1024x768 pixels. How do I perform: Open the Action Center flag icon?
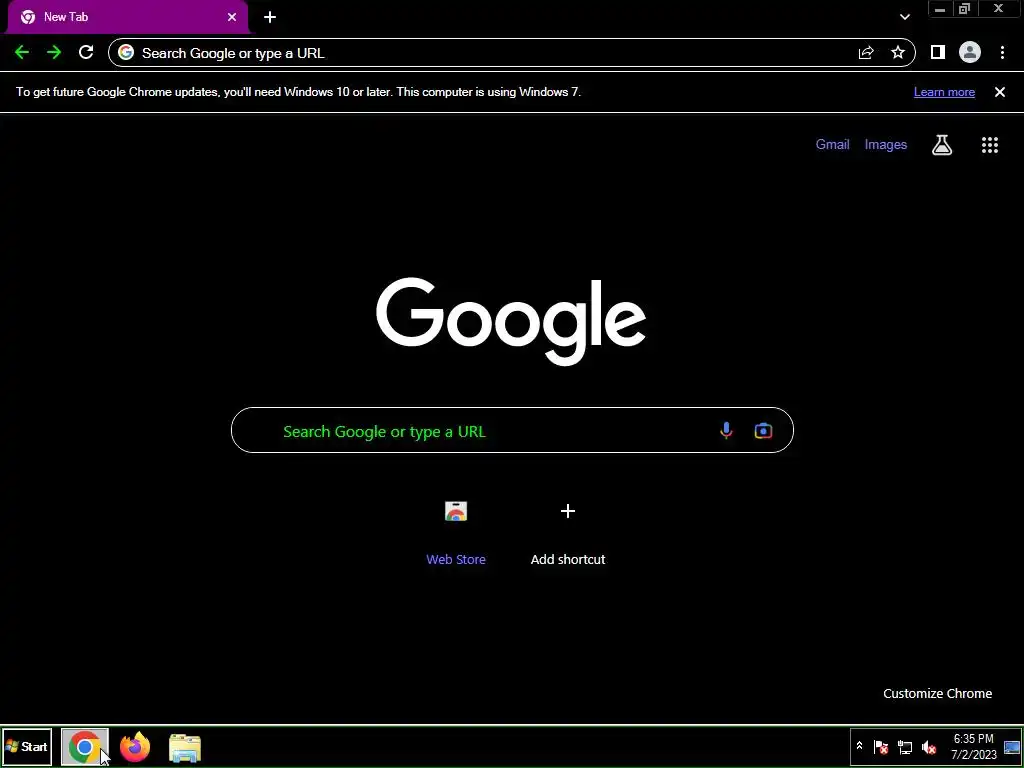coord(881,747)
